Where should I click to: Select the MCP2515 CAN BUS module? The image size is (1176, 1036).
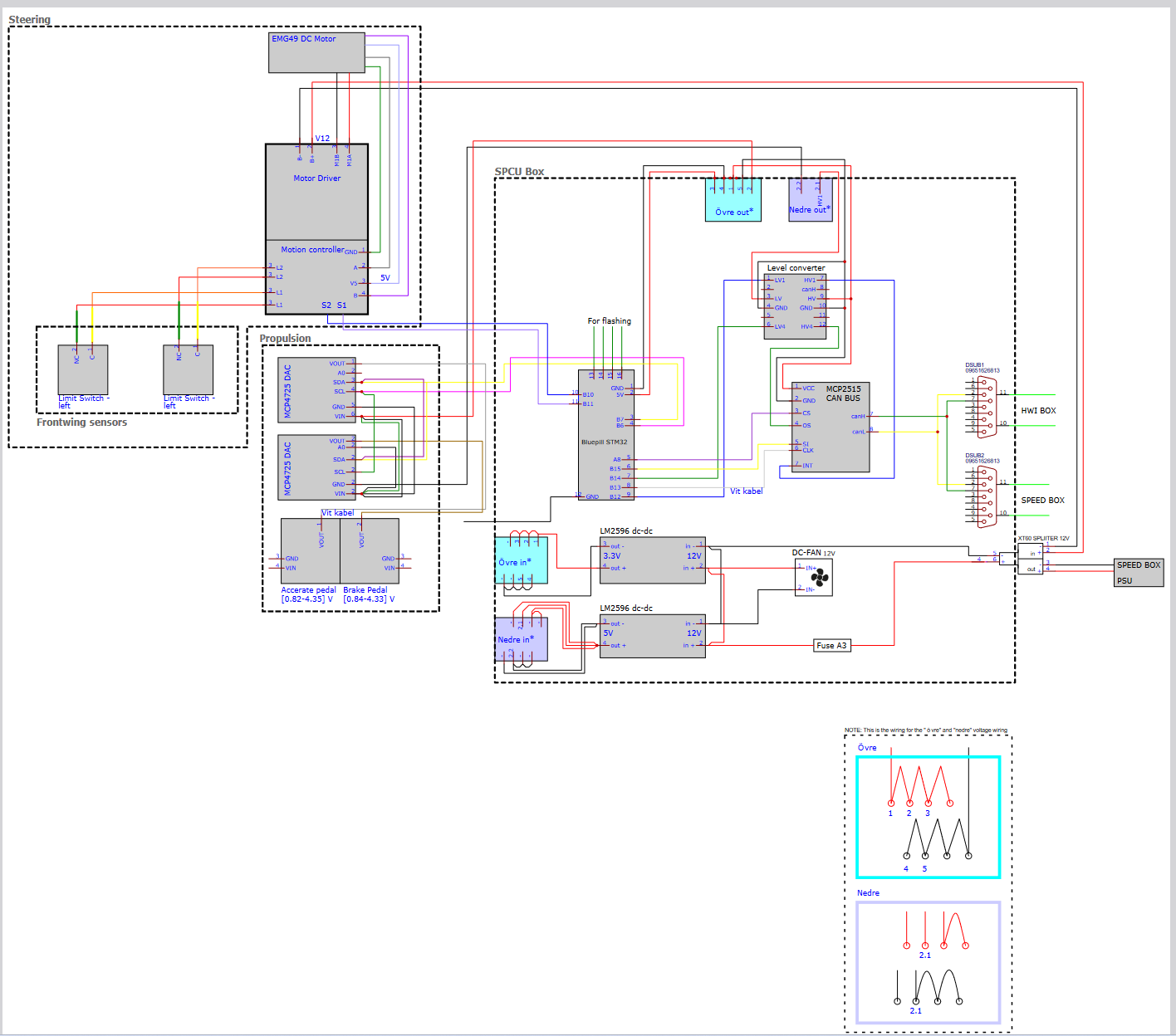coord(831,427)
